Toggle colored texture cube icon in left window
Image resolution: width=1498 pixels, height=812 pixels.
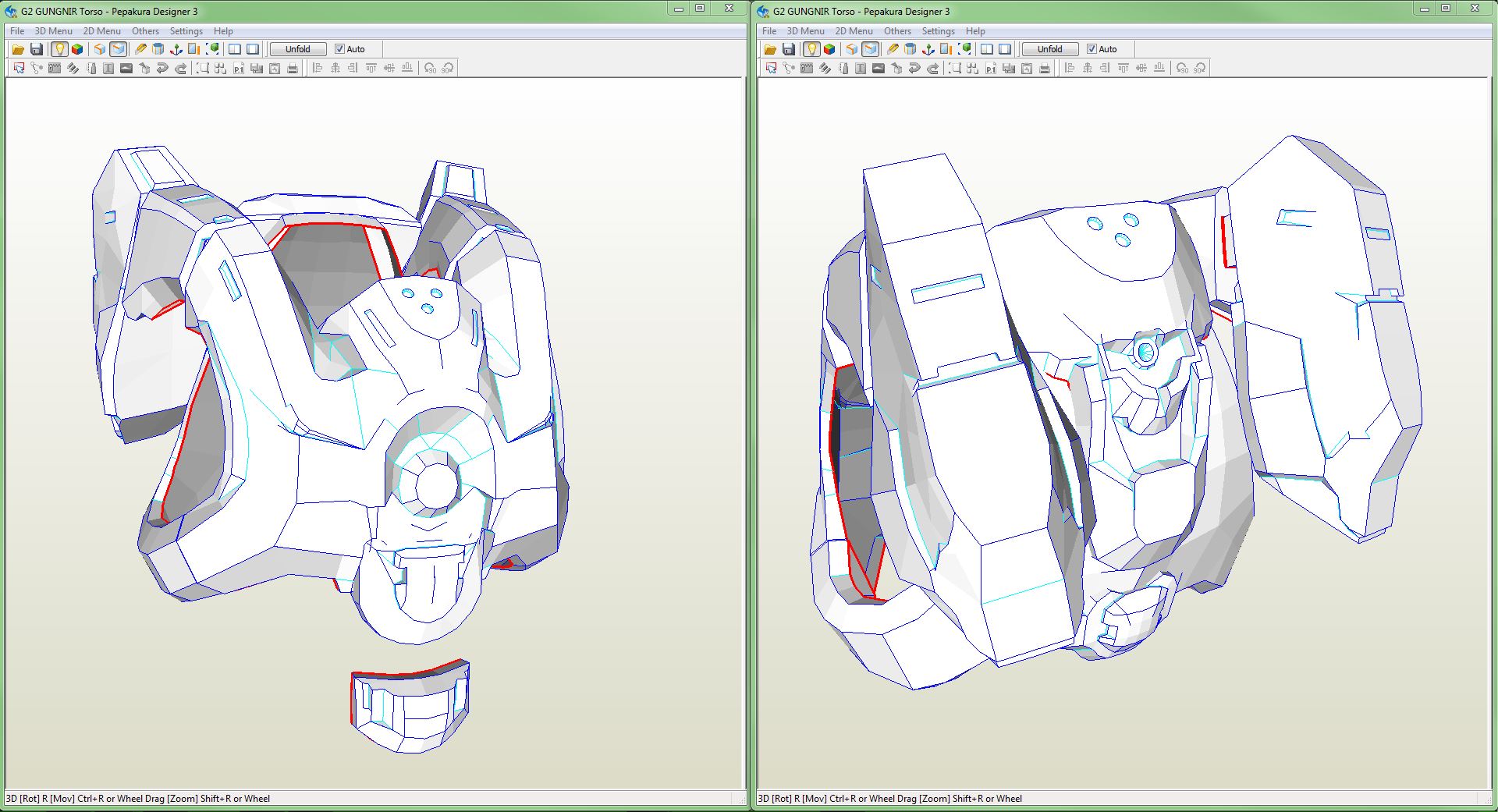click(x=77, y=49)
